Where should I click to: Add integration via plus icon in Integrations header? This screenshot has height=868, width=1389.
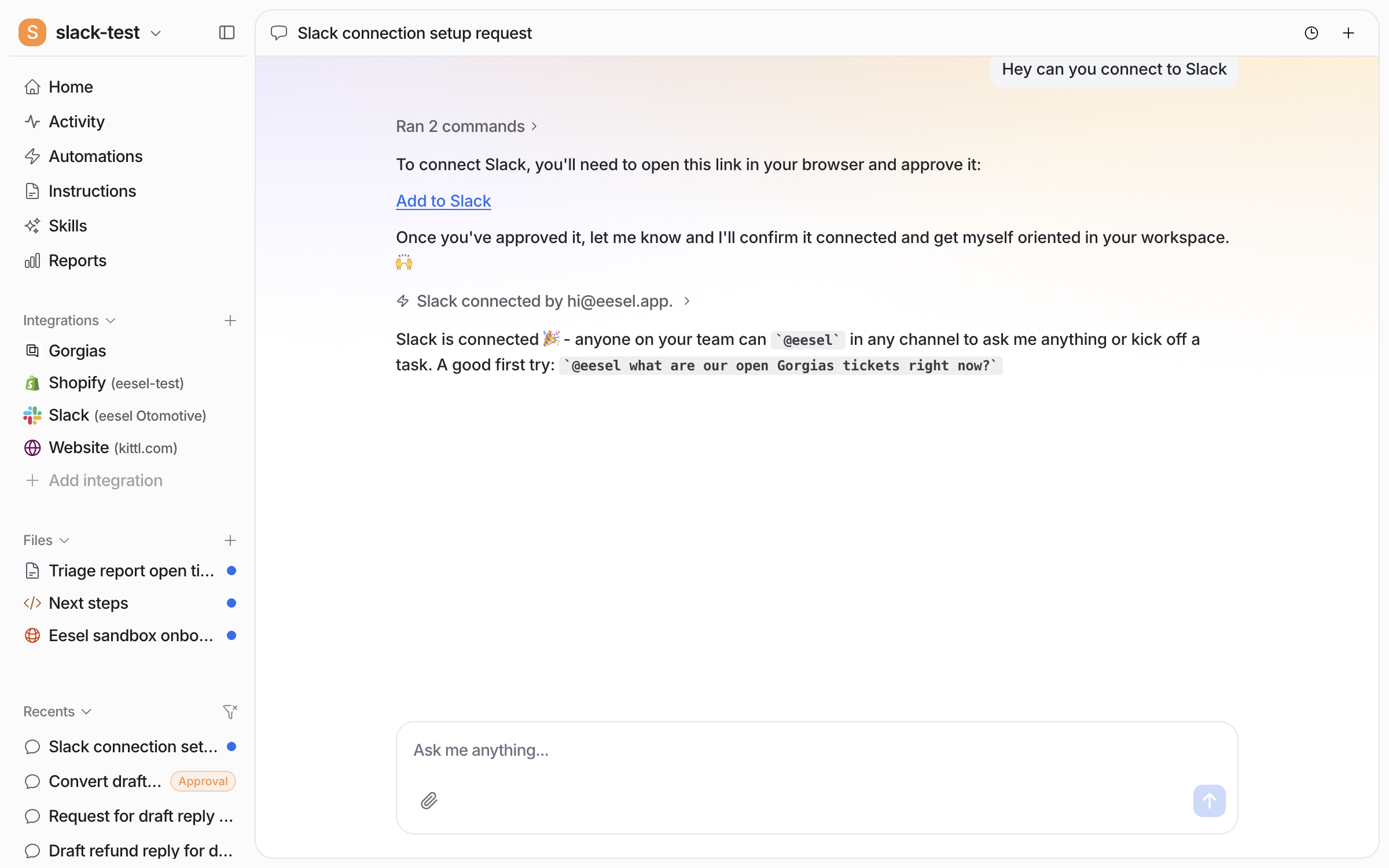pos(230,321)
